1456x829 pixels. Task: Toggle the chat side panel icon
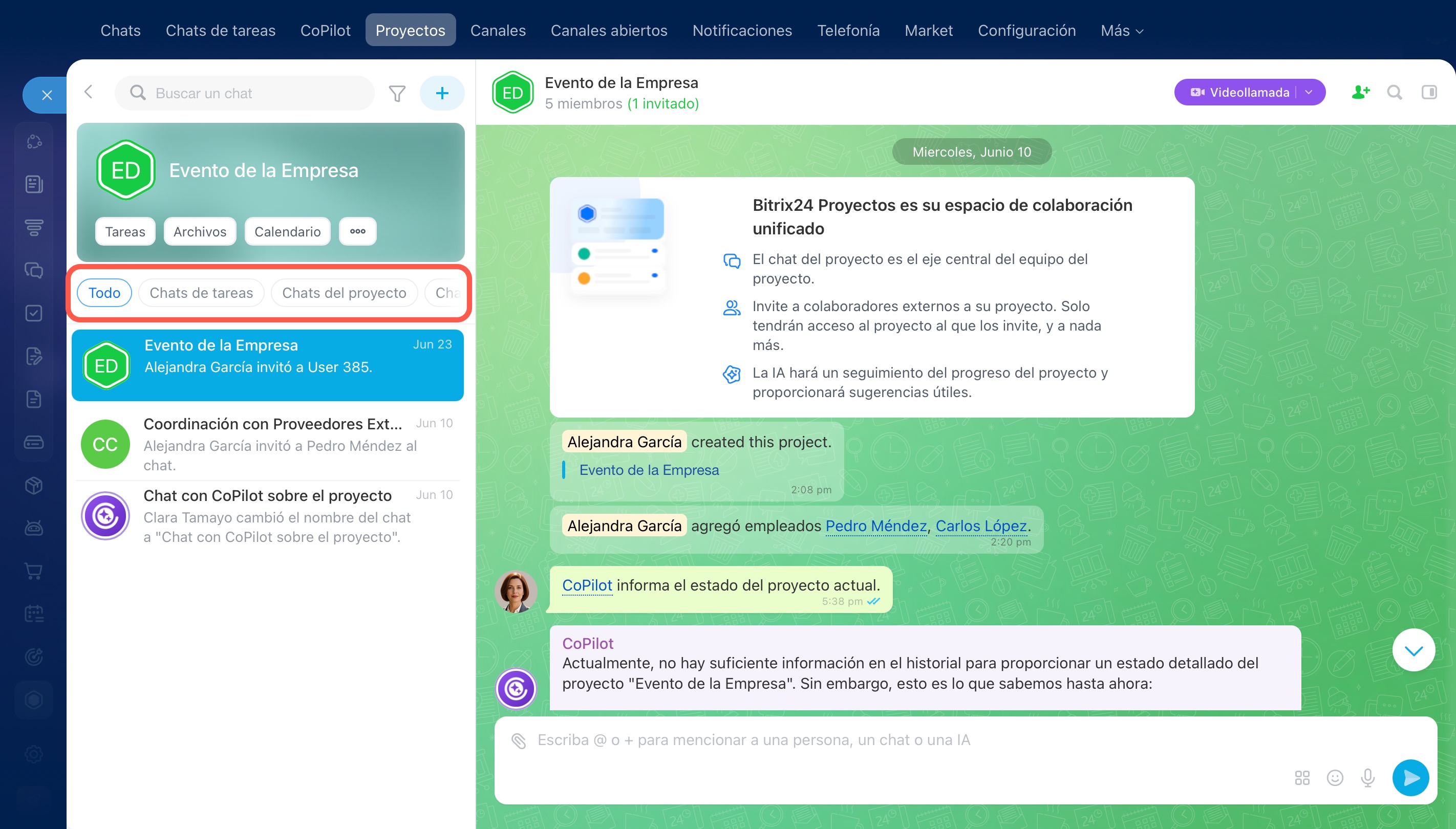tap(1429, 92)
